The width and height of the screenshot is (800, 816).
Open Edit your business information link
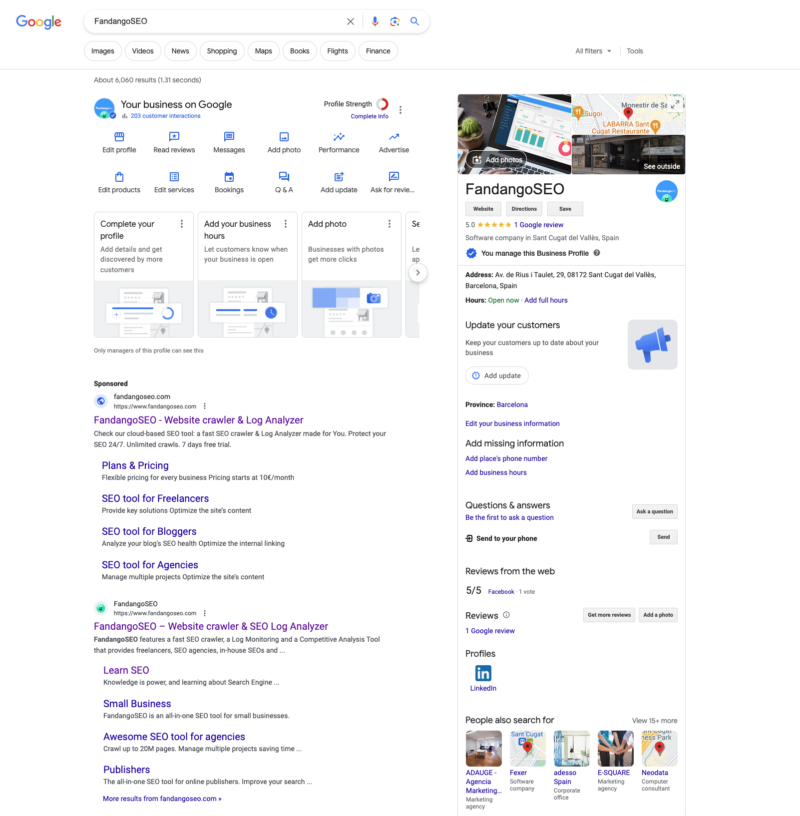click(x=513, y=424)
